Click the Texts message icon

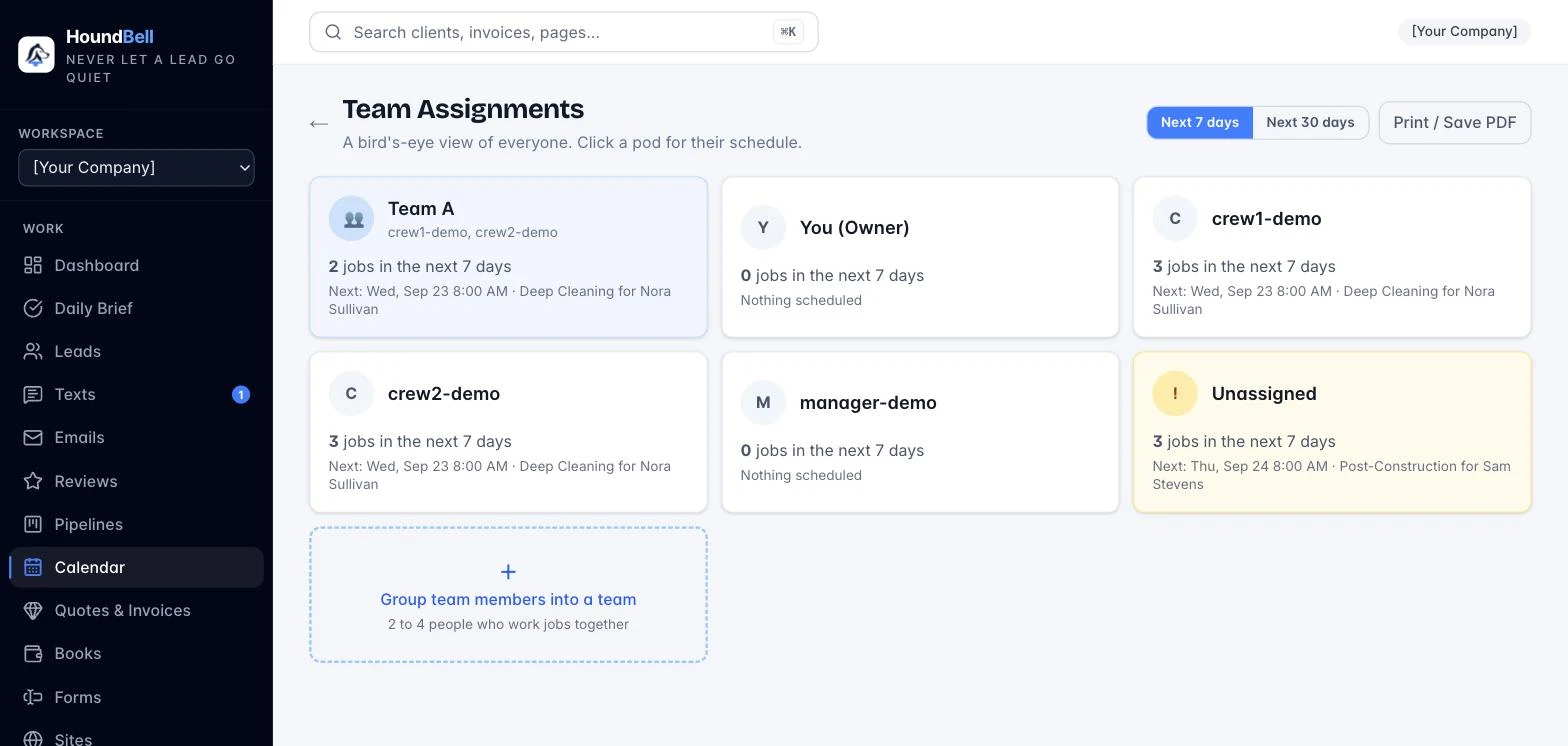tap(33, 394)
